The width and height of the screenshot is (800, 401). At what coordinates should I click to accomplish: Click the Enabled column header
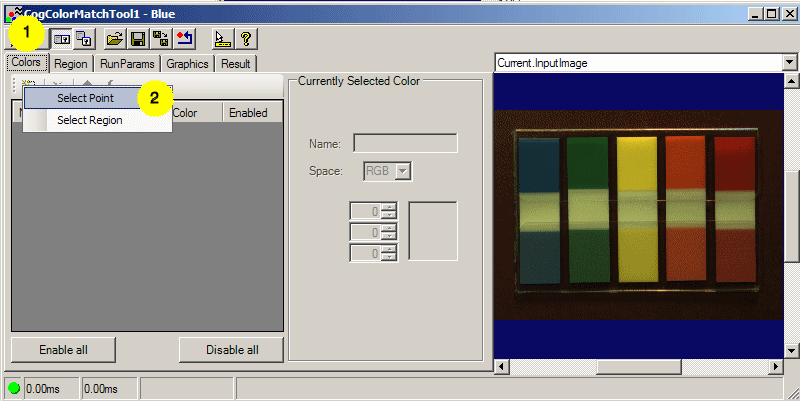248,113
